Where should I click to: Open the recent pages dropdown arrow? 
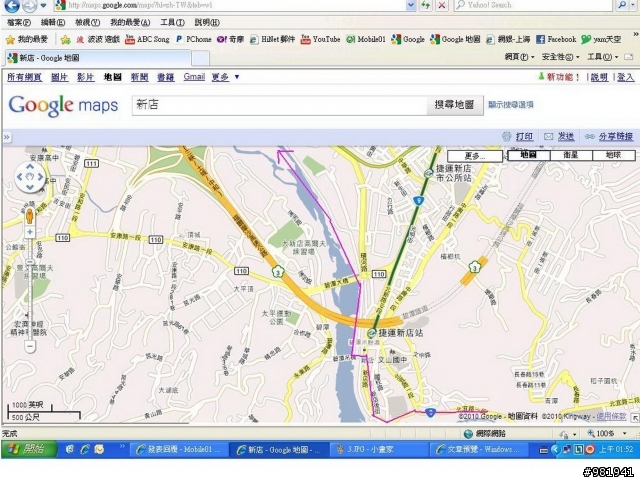point(43,6)
